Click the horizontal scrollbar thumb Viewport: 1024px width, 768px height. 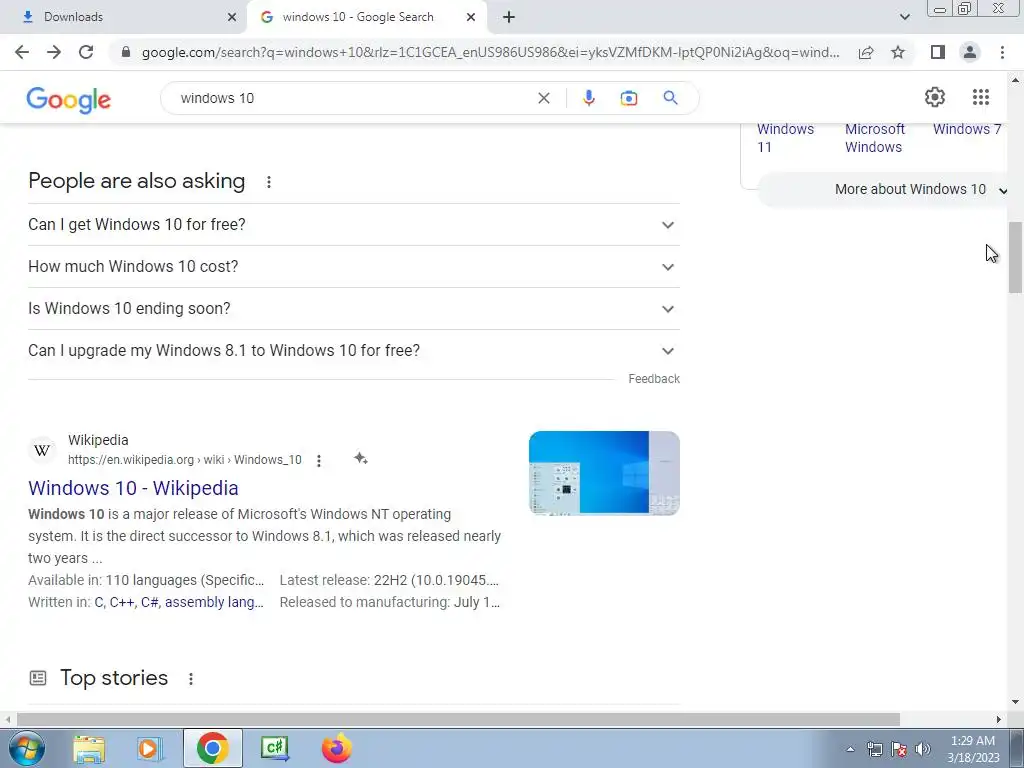[458, 719]
